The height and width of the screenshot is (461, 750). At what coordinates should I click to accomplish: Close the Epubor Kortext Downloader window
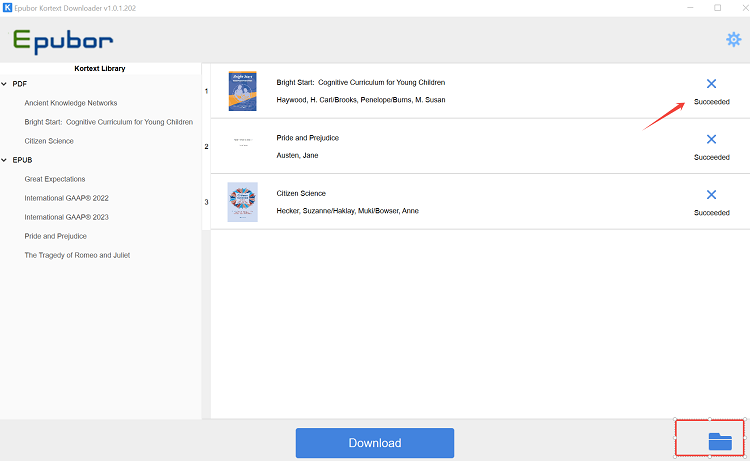tap(745, 8)
